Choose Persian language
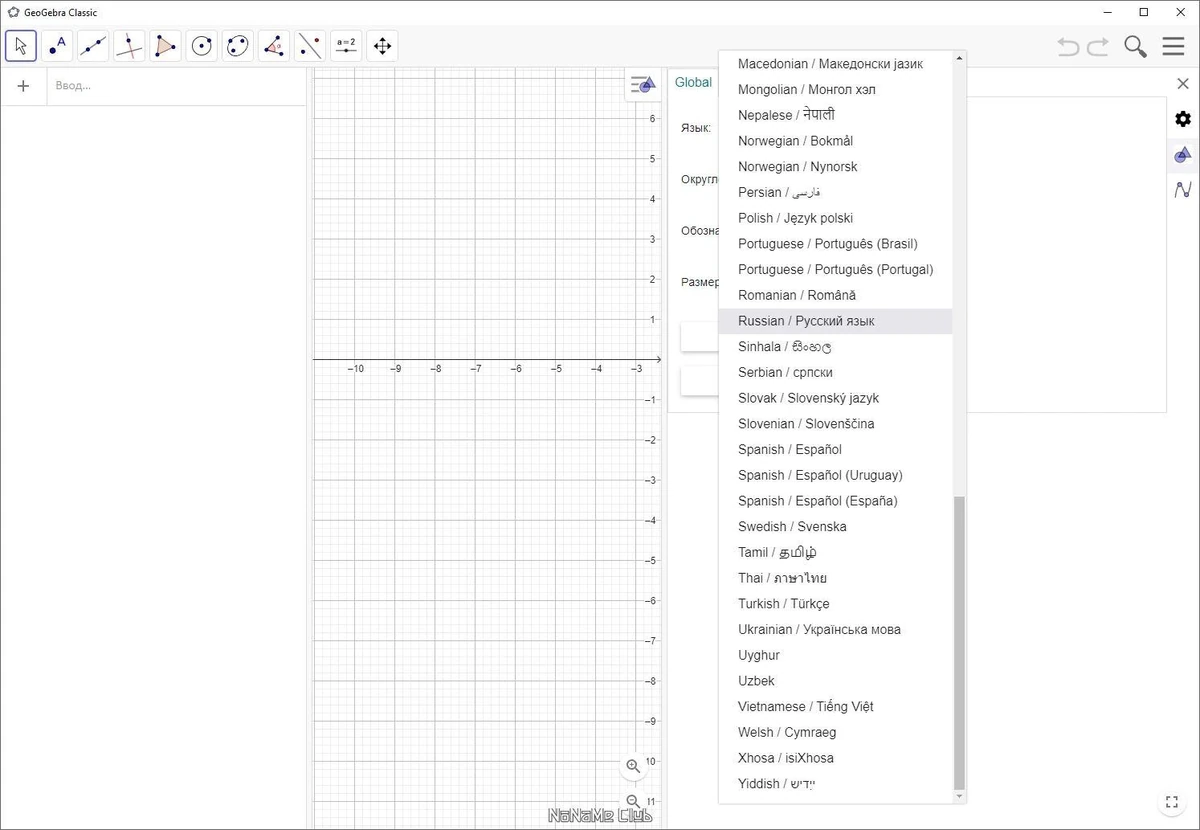This screenshot has height=830, width=1200. tap(835, 192)
